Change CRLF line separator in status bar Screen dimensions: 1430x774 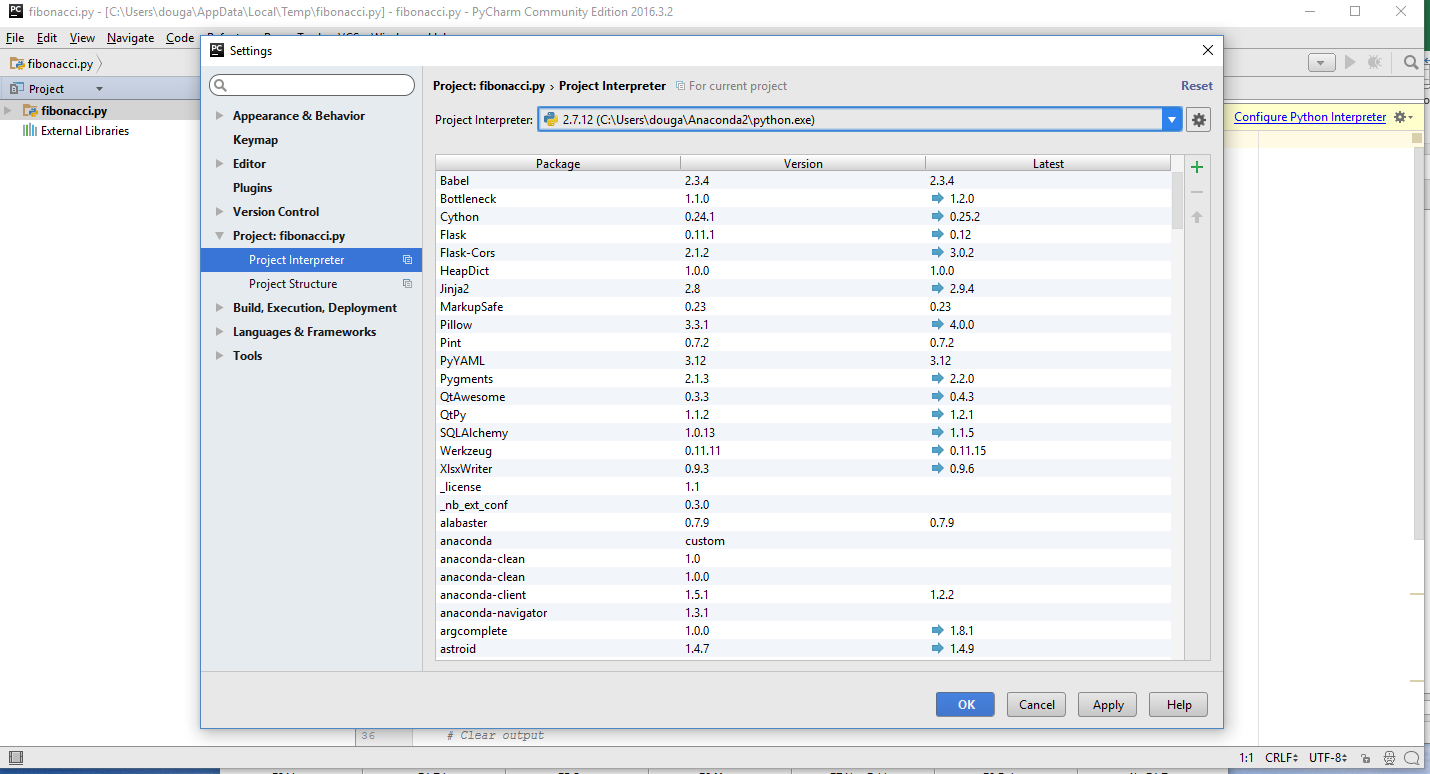coord(1281,758)
